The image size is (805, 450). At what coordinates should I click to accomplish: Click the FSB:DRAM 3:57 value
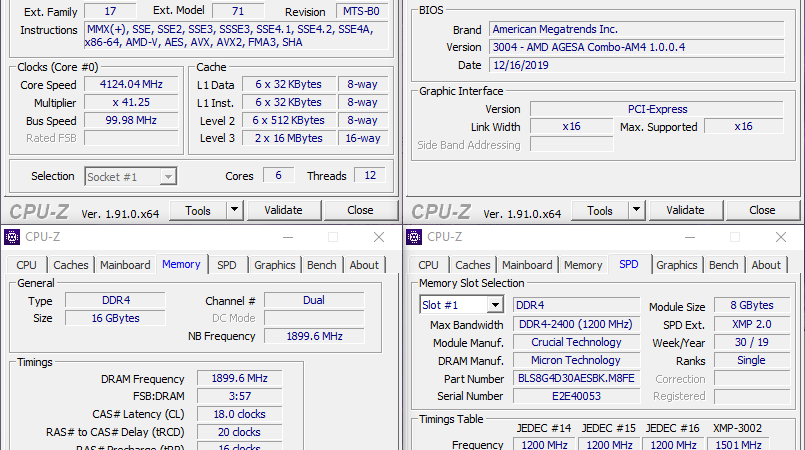[x=240, y=396]
